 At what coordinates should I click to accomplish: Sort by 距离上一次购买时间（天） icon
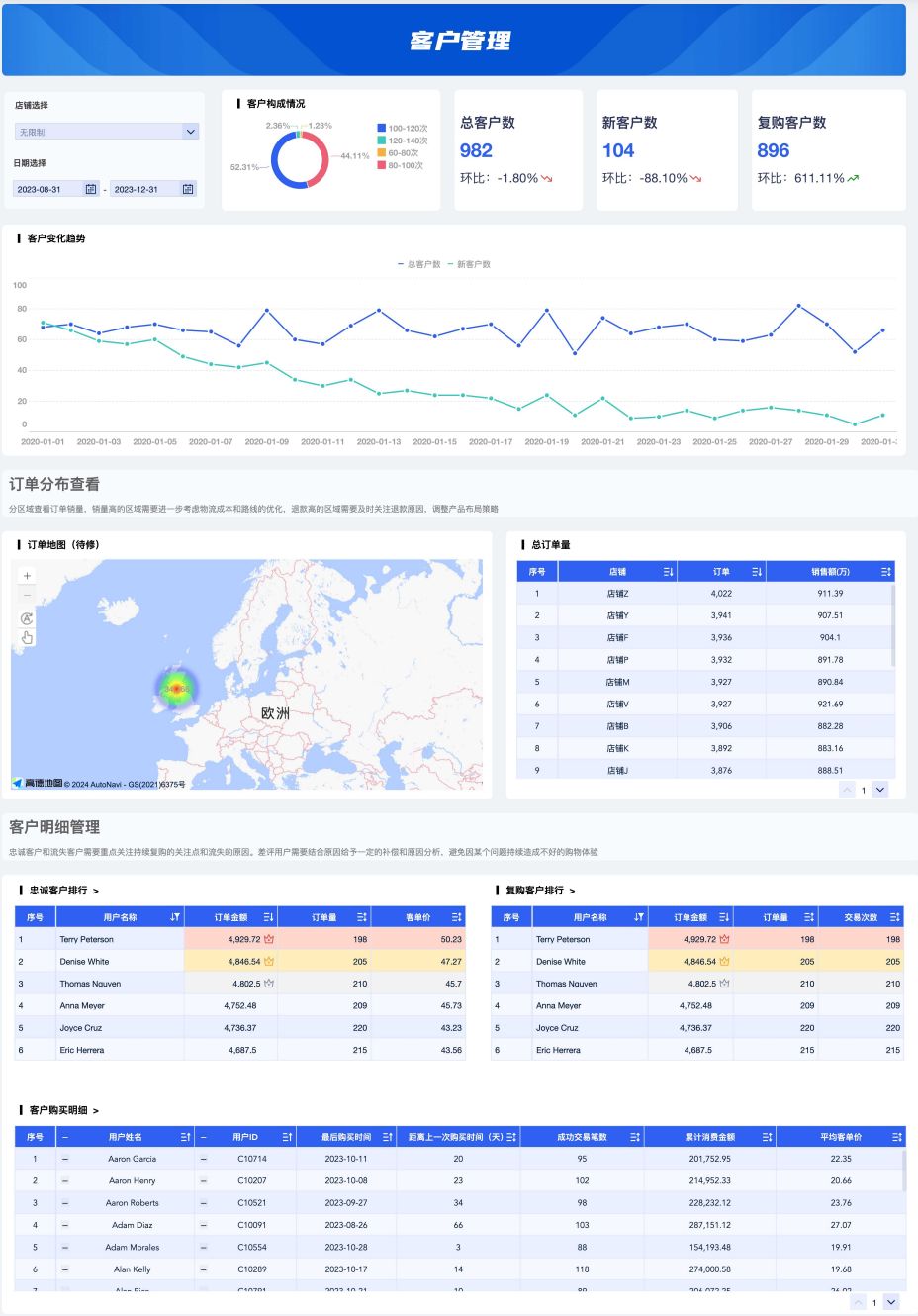[x=511, y=1137]
